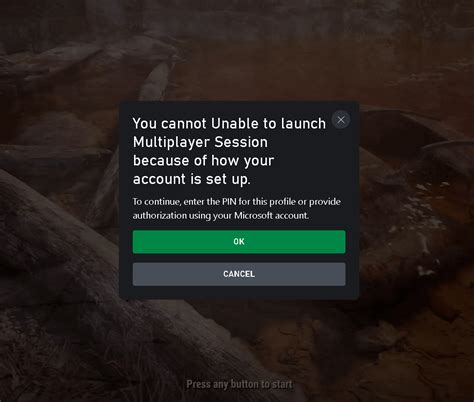This screenshot has width=474, height=402.
Task: Decline authorization by choosing CANCEL
Action: [239, 274]
